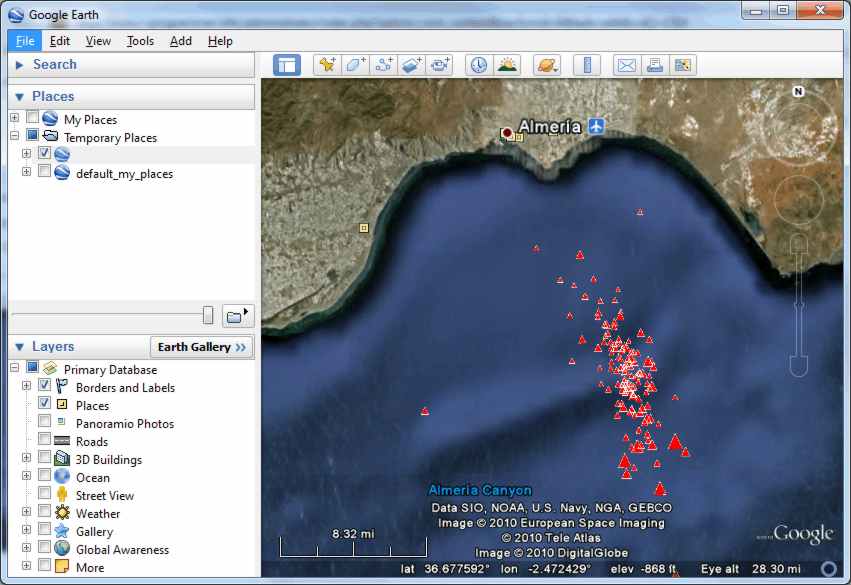The image size is (851, 585).
Task: Expand the Search panel
Action: [20, 65]
